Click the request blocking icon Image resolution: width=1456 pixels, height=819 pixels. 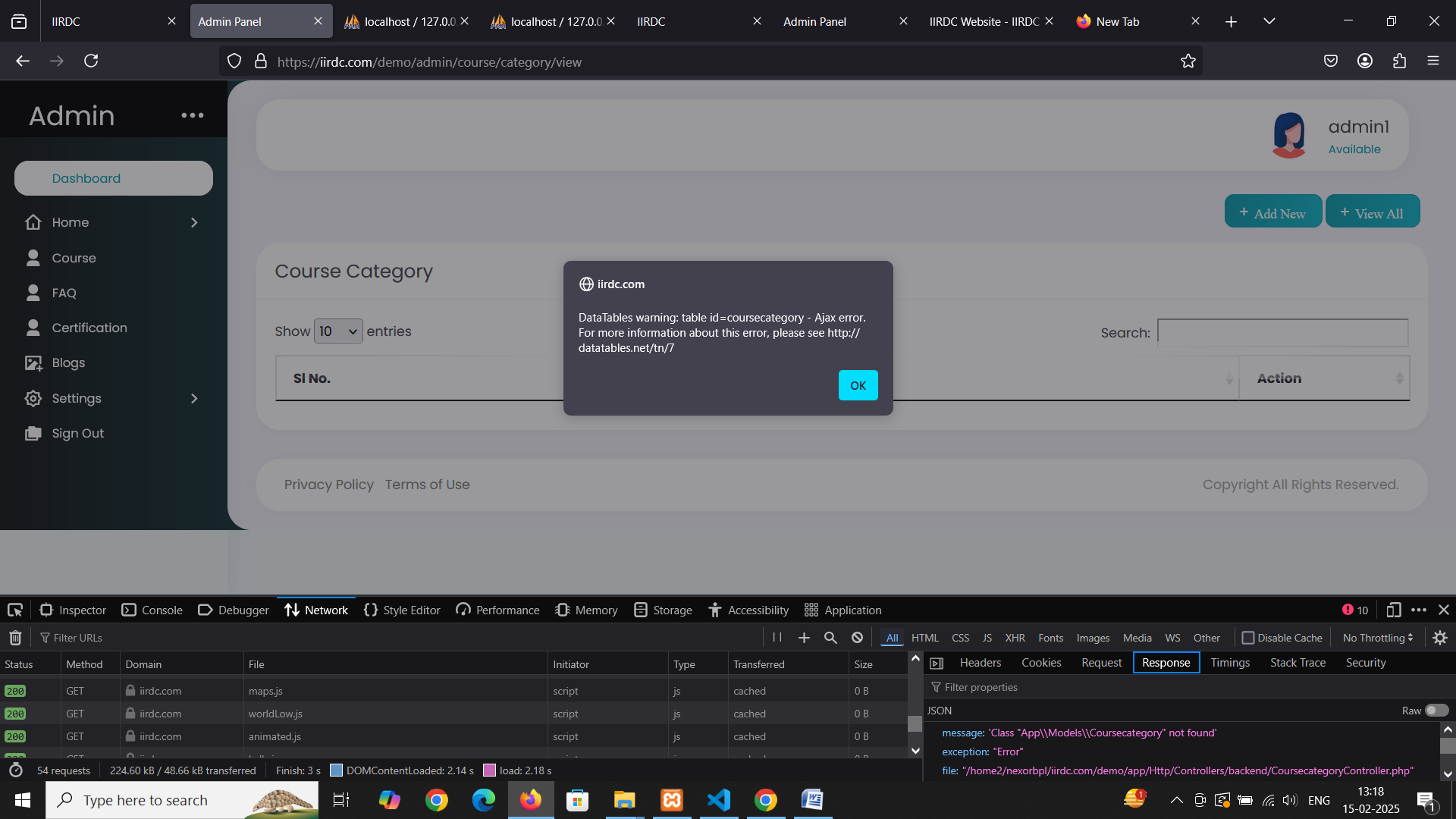pyautogui.click(x=857, y=638)
